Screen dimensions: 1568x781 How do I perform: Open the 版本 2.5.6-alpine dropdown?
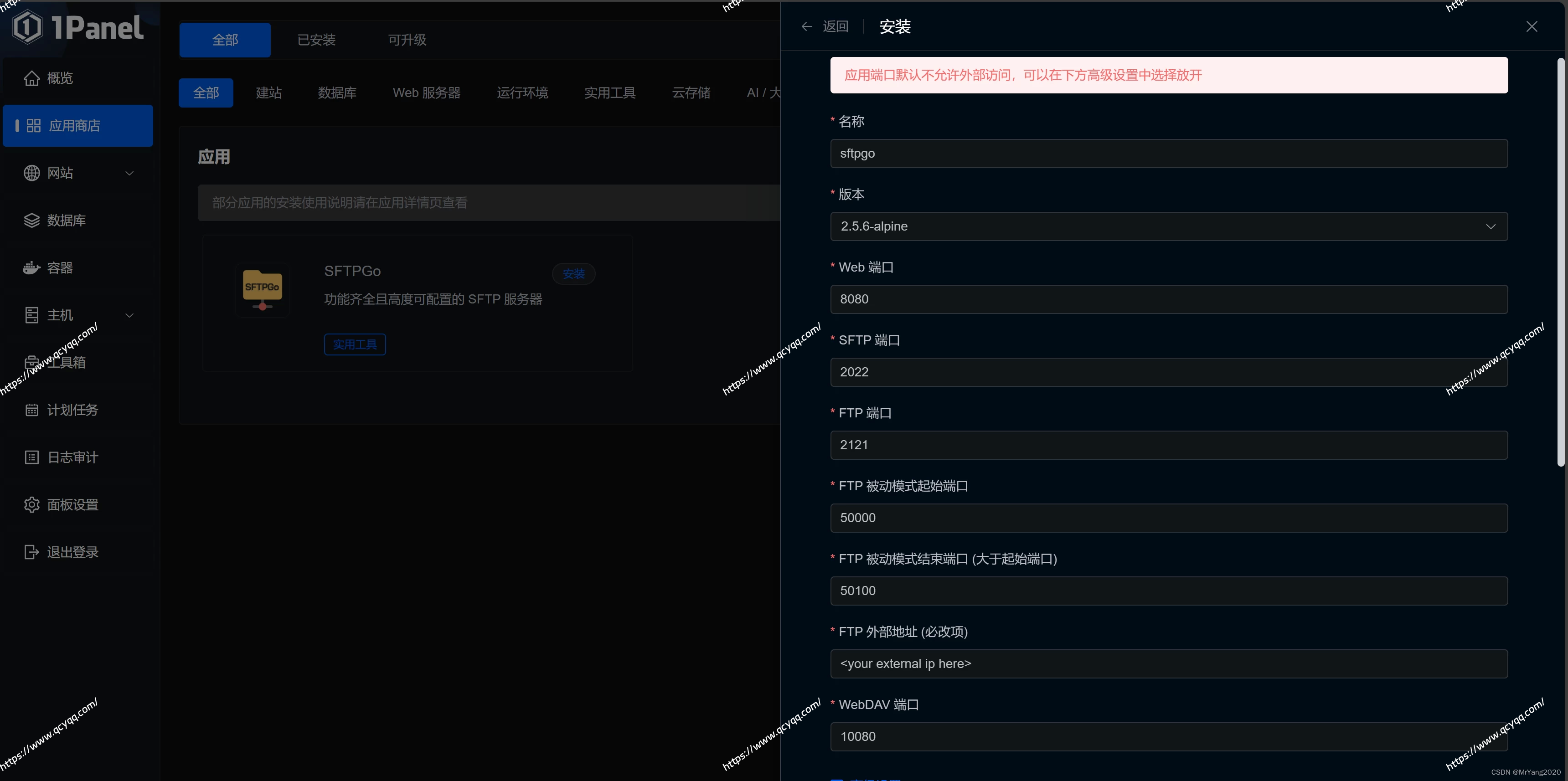tap(1168, 226)
